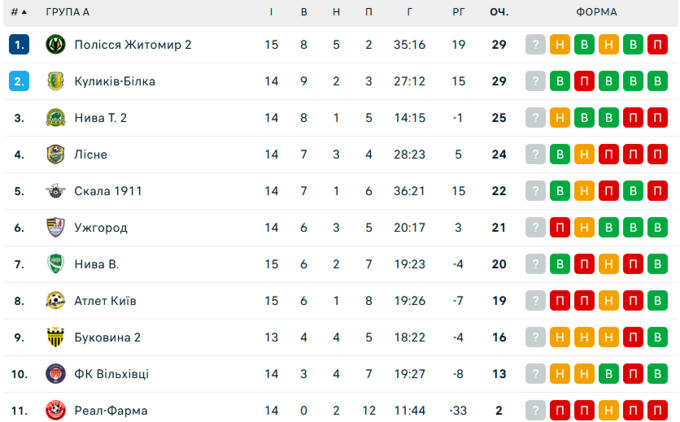Screen dimensions: 680x422
Task: Click the second-place light blue rank badge
Action: (19, 81)
